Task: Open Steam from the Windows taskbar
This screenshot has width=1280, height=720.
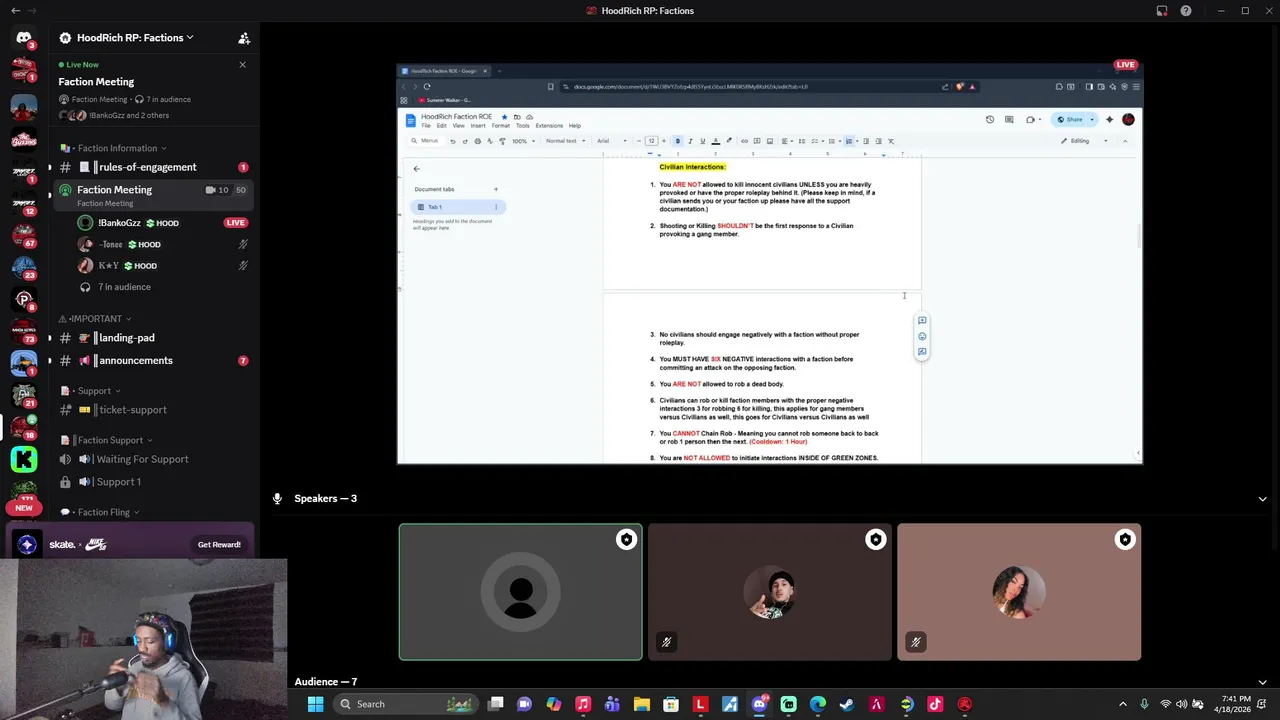Action: click(847, 704)
